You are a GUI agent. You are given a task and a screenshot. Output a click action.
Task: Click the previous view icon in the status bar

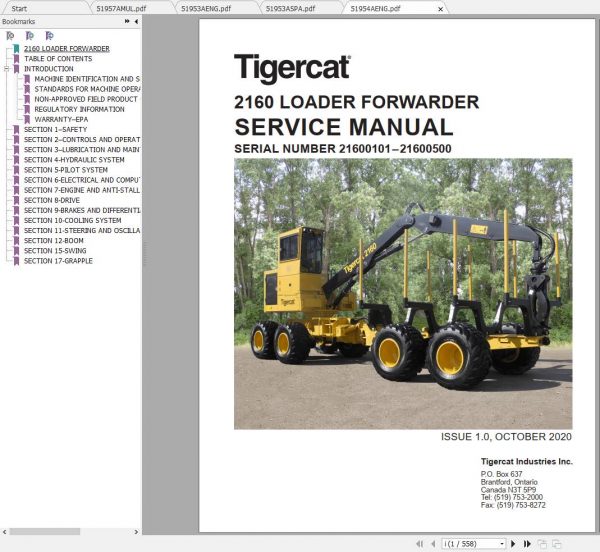[542, 544]
